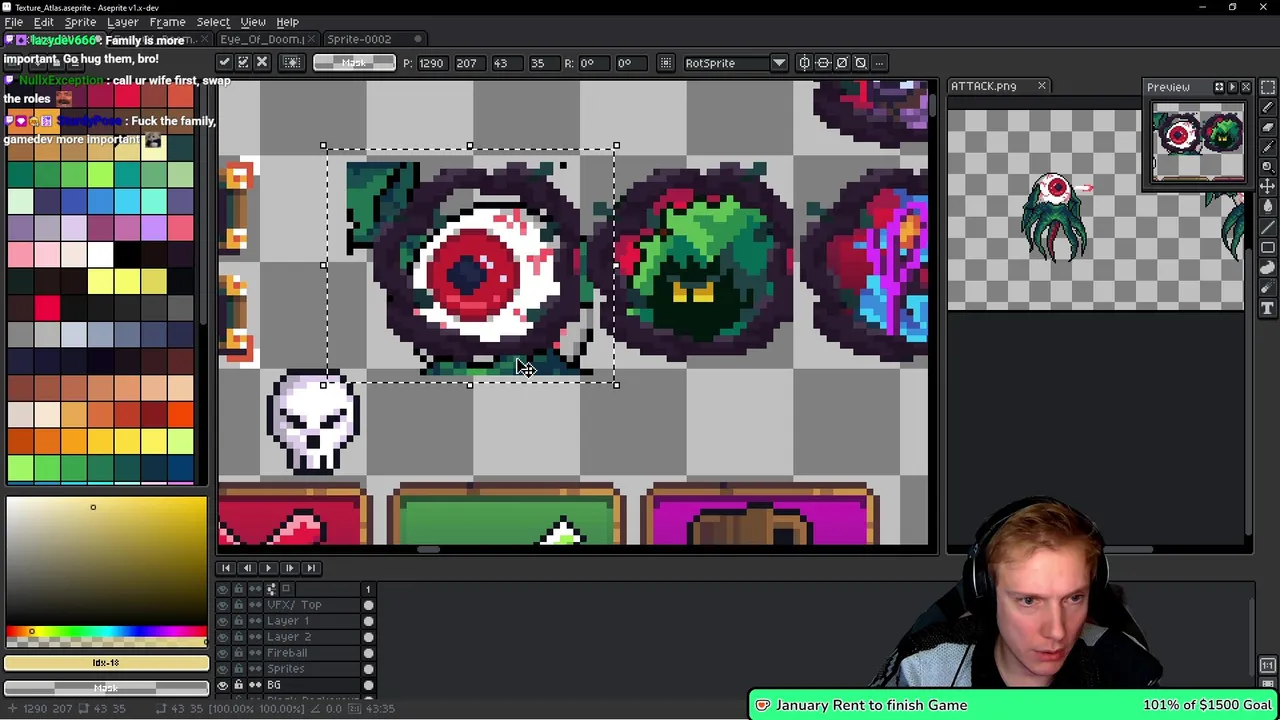Go to last frame
This screenshot has width=1280, height=720.
(x=311, y=568)
